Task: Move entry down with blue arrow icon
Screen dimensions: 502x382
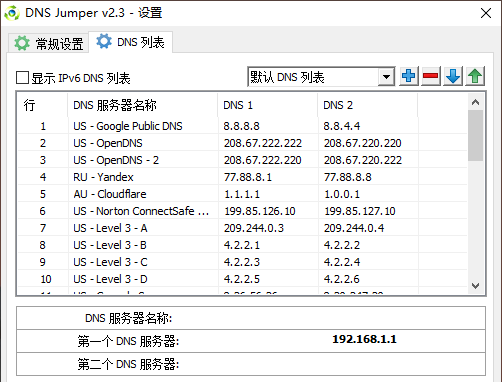Action: point(453,76)
